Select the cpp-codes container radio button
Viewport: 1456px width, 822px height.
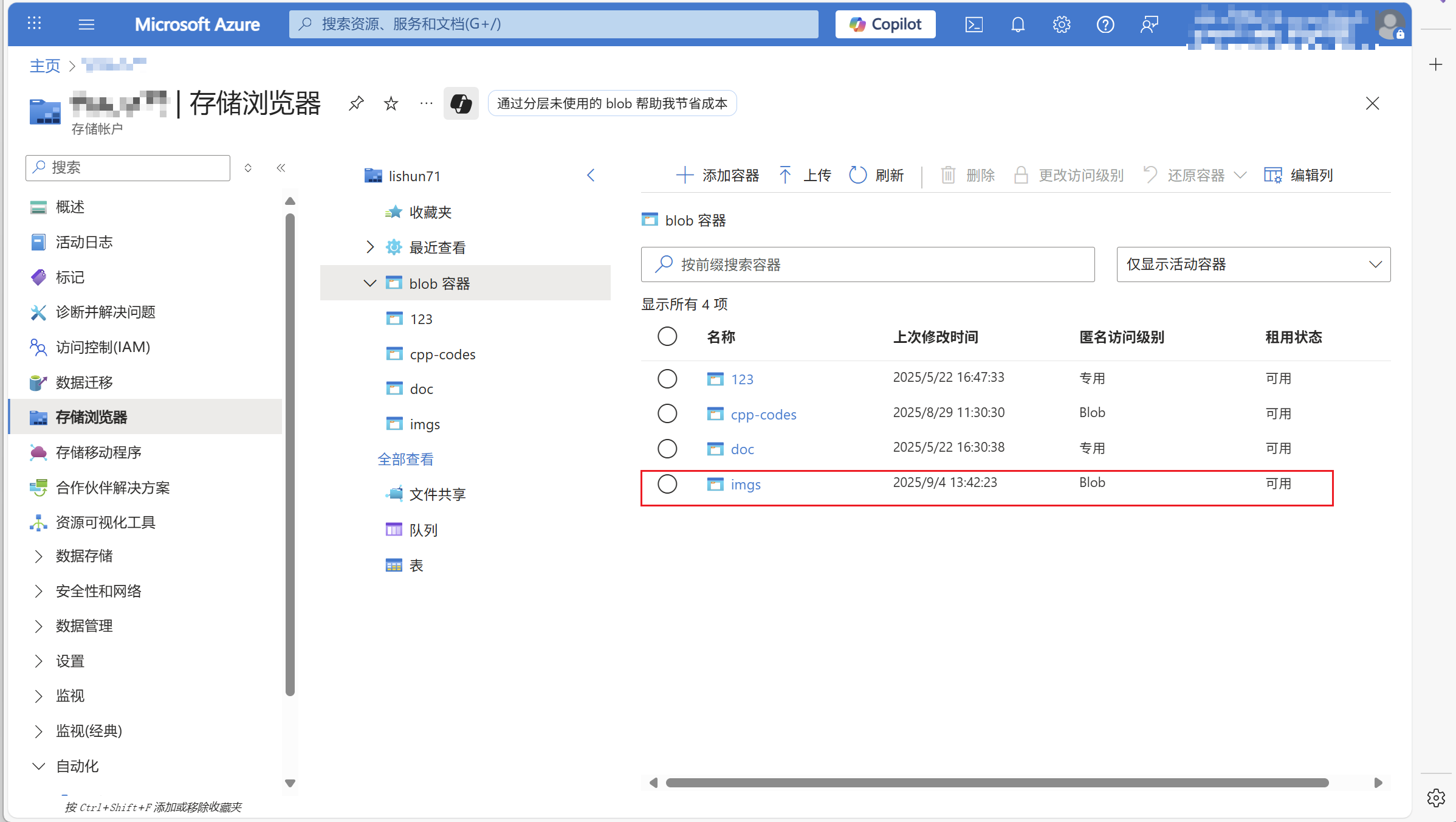tap(667, 413)
